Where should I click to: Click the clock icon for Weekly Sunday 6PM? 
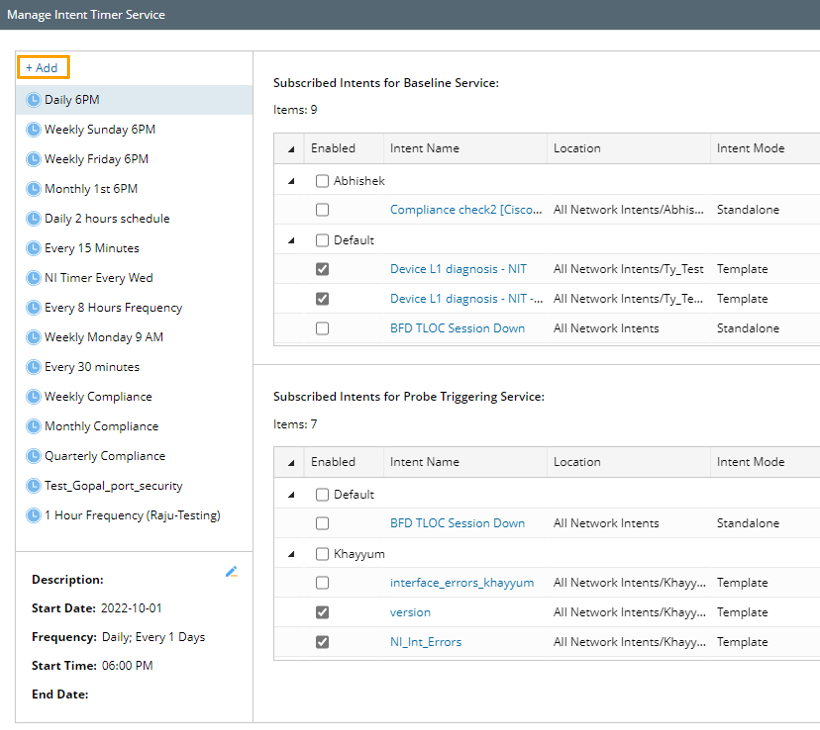(x=33, y=129)
